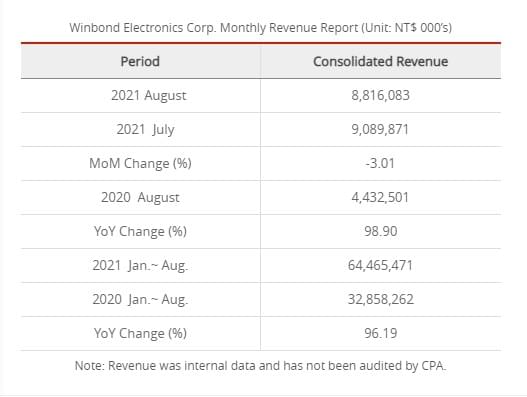This screenshot has height=397, width=527.
Task: Click the 2021 July row label
Action: pos(145,130)
